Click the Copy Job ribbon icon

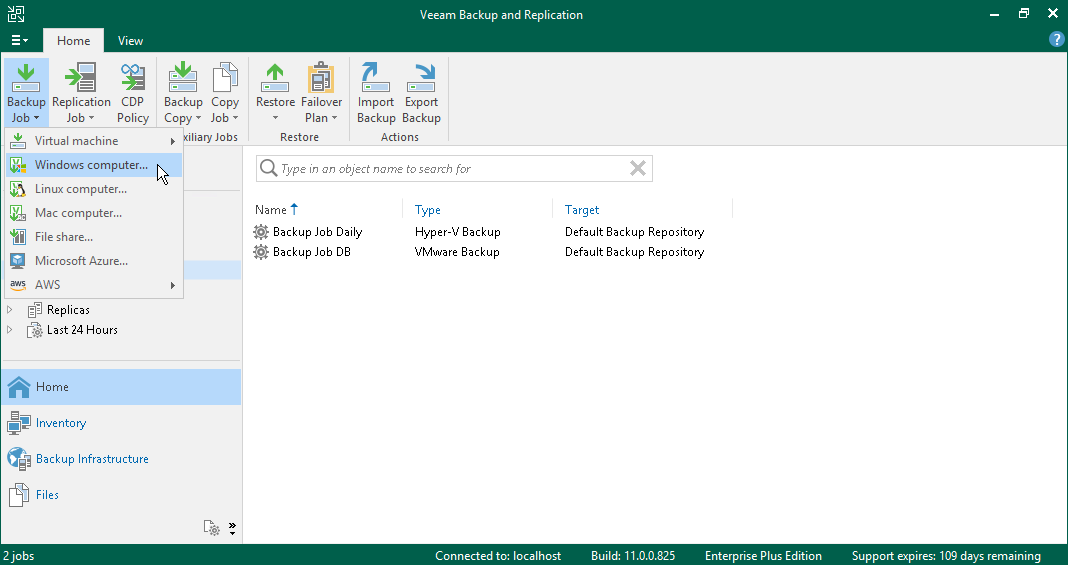(224, 77)
